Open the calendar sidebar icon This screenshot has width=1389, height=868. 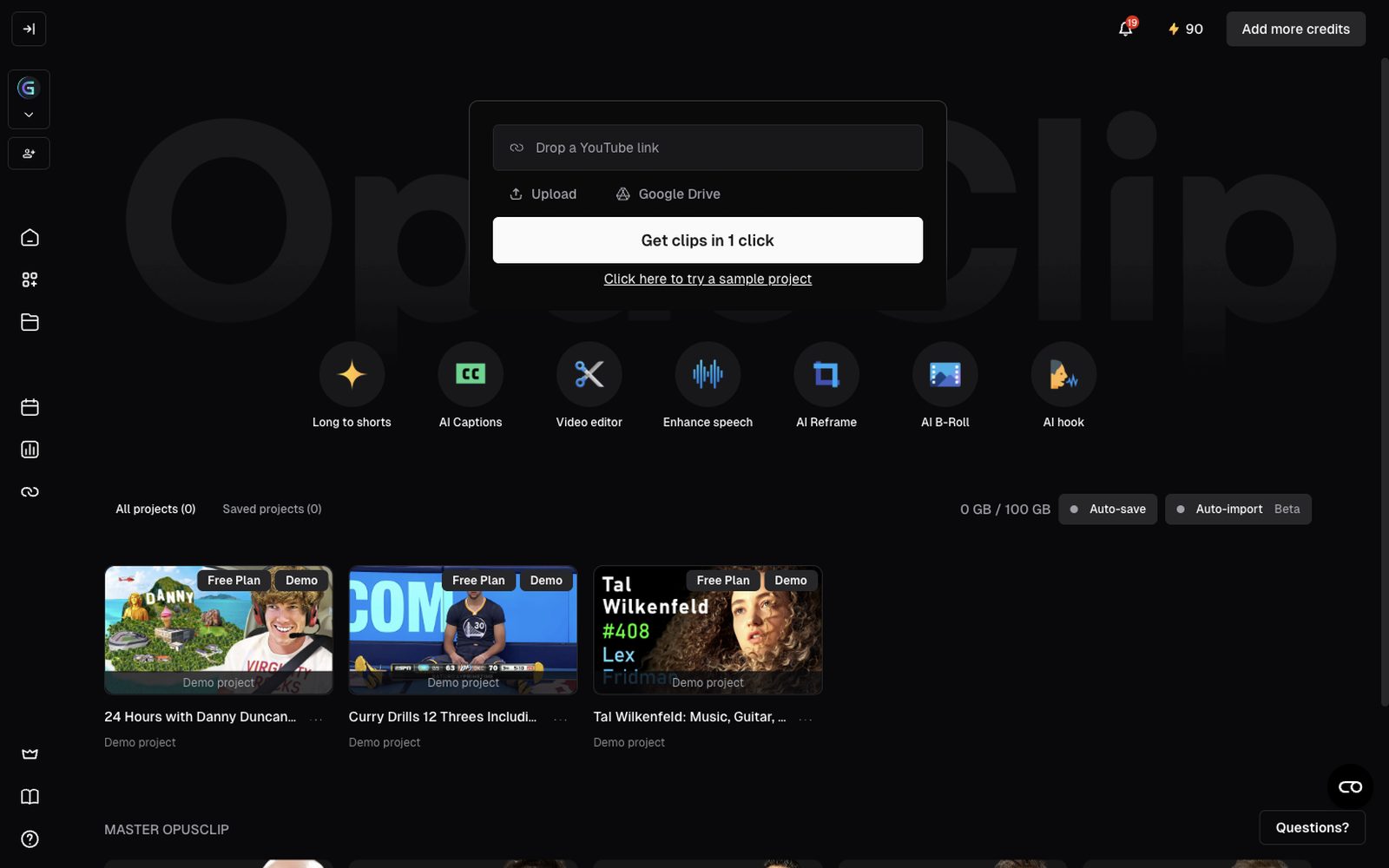pyautogui.click(x=30, y=407)
